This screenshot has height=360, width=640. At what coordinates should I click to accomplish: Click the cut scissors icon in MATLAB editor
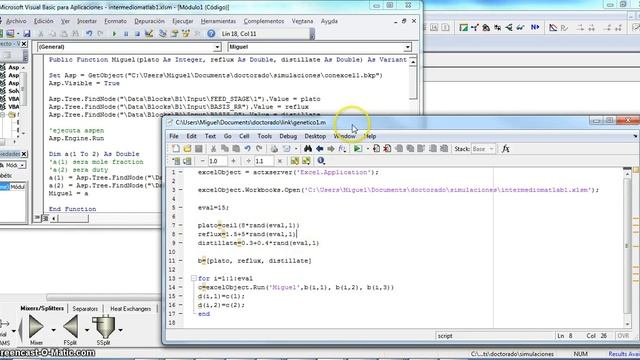pos(213,149)
